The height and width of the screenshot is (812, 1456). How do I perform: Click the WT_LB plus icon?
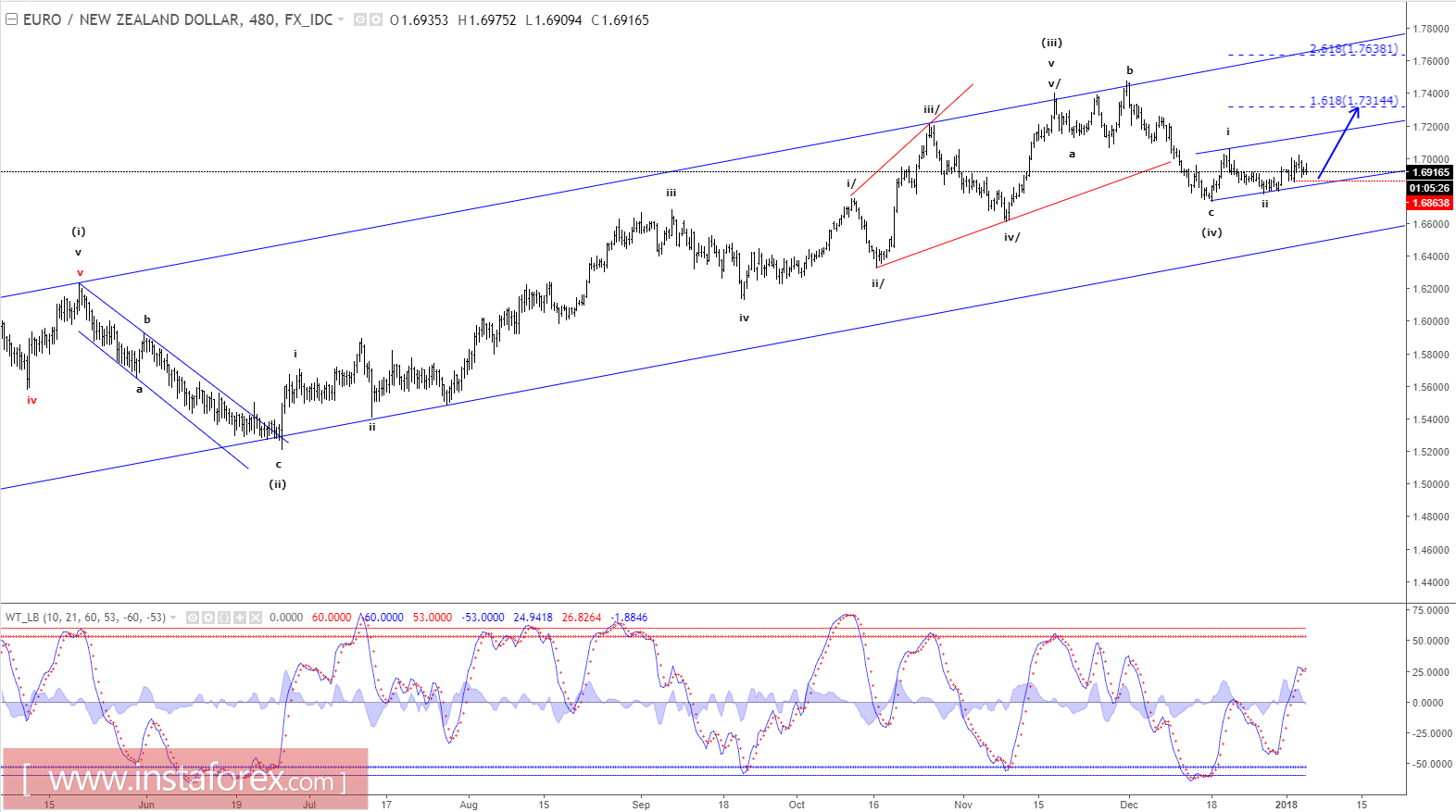[240, 618]
